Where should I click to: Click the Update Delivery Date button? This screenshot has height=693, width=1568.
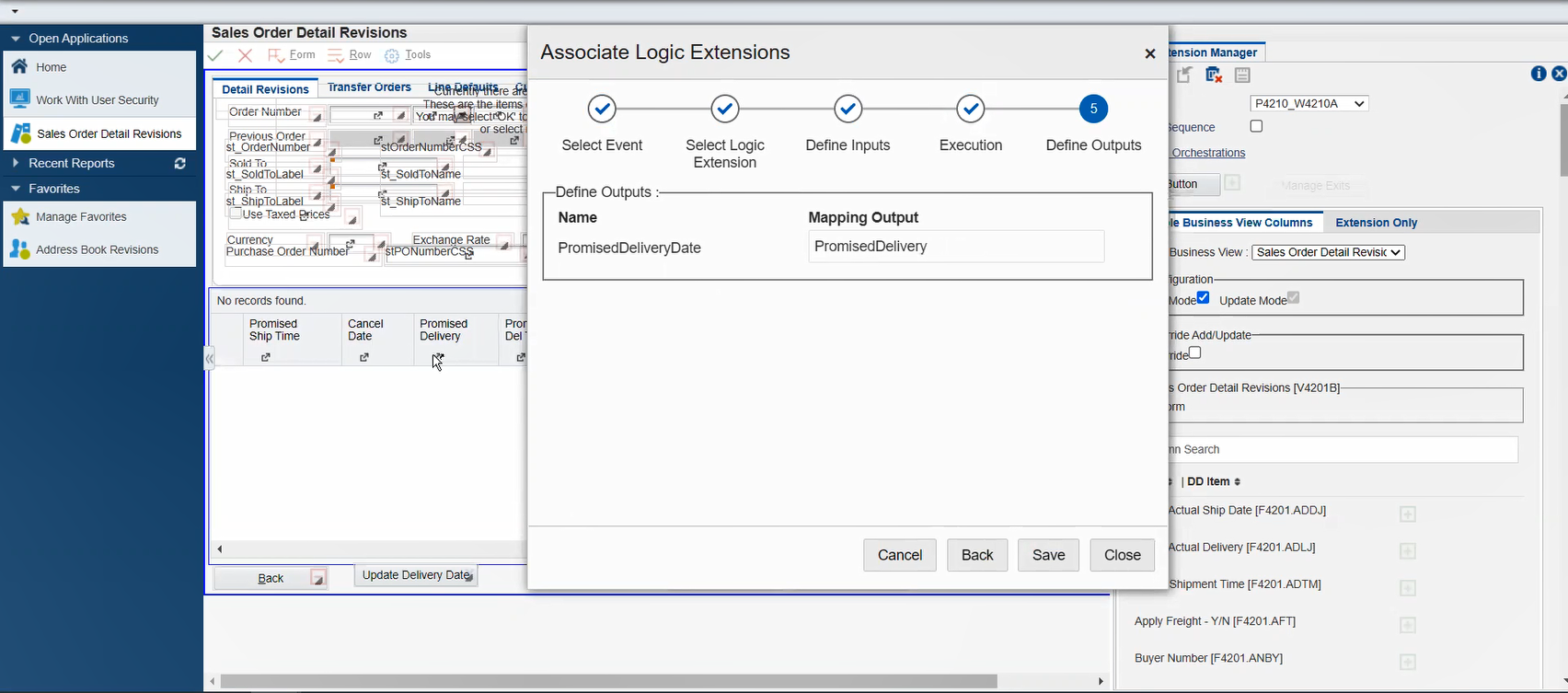pyautogui.click(x=415, y=575)
